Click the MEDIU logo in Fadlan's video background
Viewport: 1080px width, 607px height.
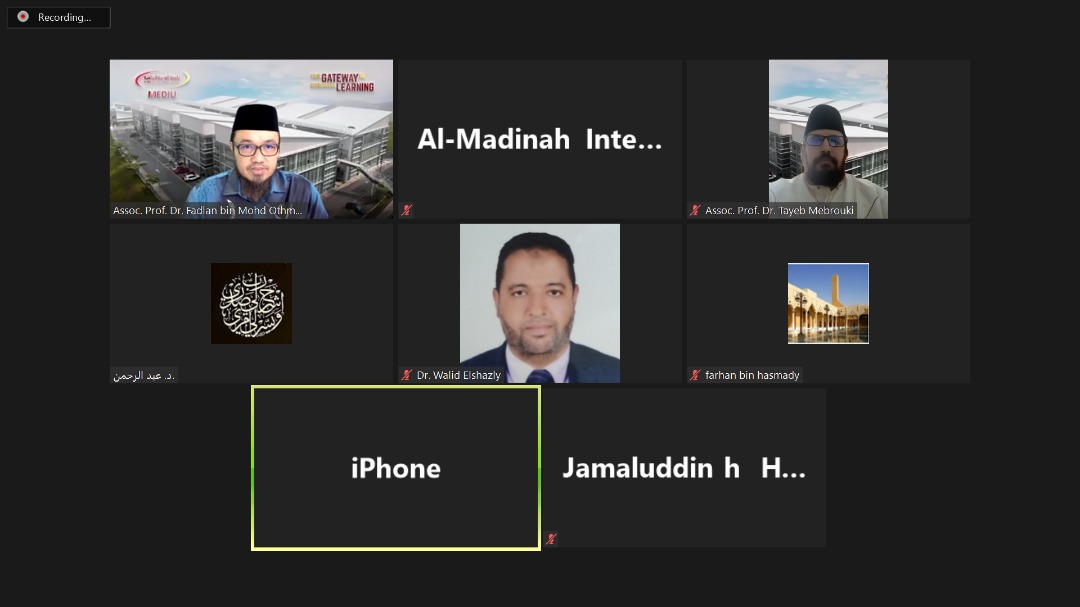(162, 85)
